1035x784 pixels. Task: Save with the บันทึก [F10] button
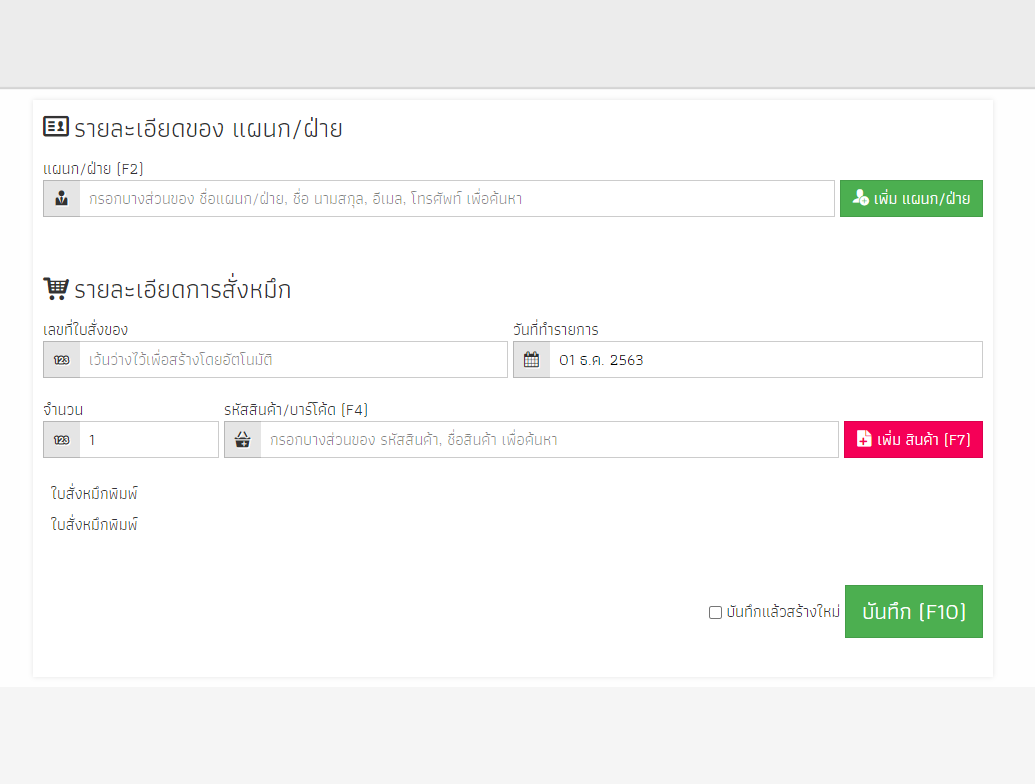(913, 612)
